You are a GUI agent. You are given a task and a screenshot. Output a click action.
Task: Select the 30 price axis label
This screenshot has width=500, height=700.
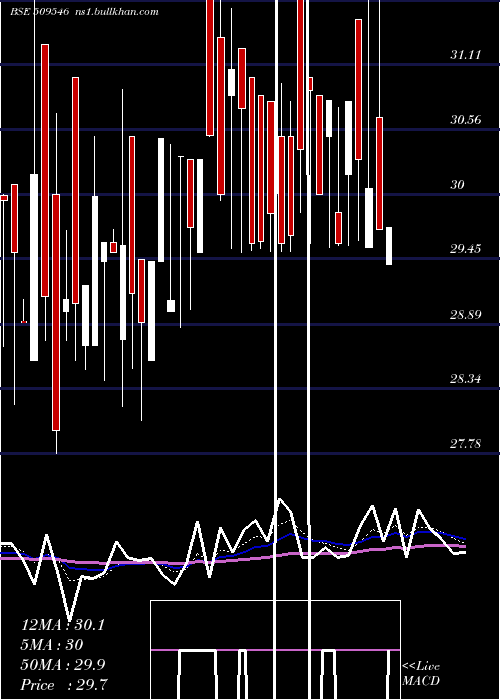(x=457, y=184)
